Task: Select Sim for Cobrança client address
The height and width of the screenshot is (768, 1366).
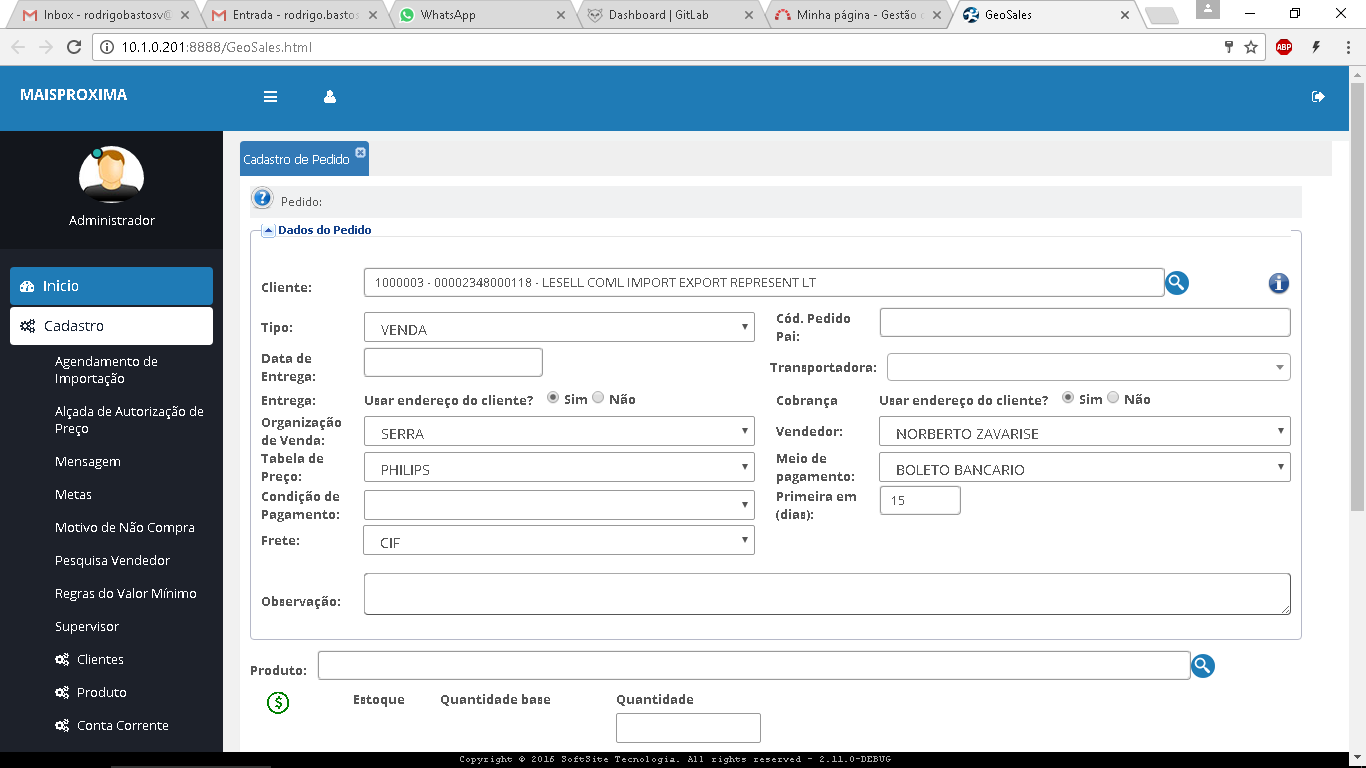Action: (x=1068, y=398)
